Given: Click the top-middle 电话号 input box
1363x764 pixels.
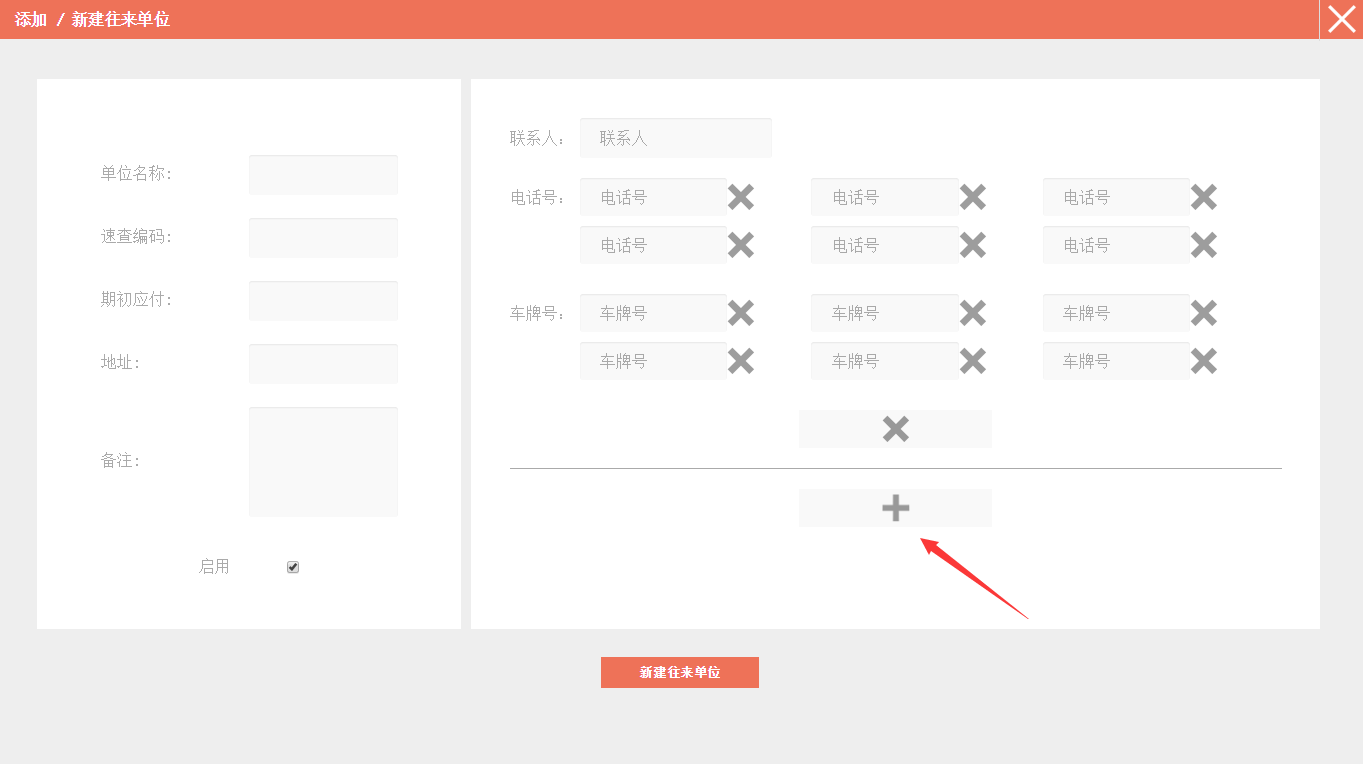Looking at the screenshot, I should coord(884,197).
